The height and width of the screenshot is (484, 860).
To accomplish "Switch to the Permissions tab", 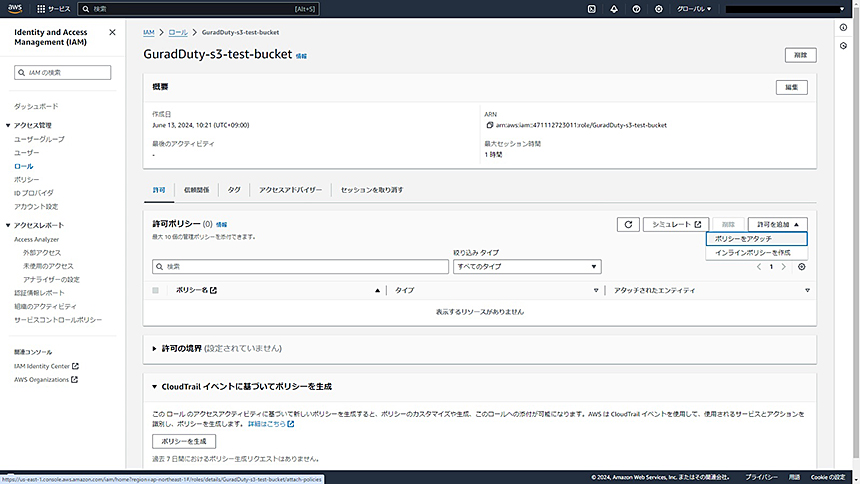I will [x=159, y=190].
